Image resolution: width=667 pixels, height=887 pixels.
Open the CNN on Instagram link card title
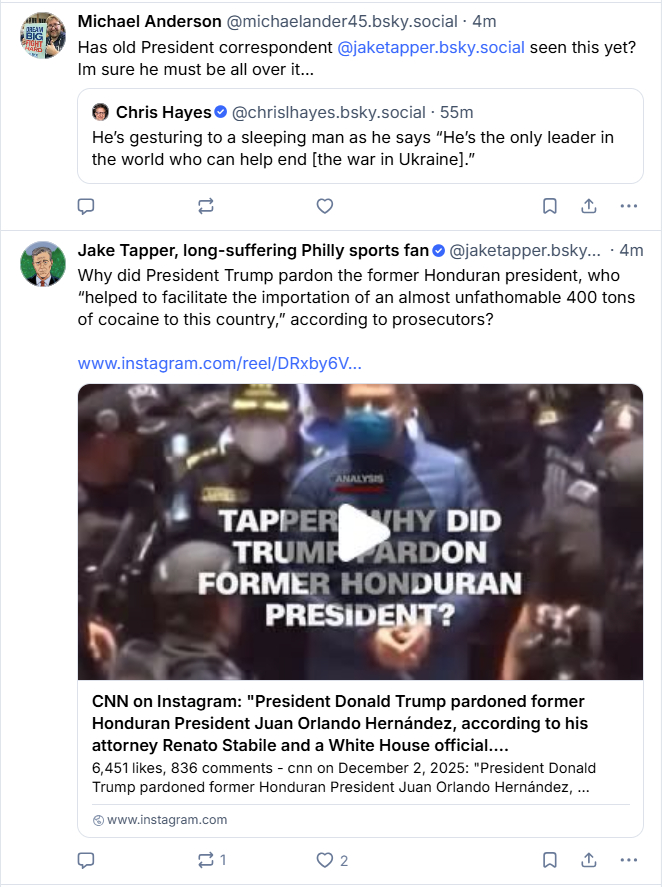338,723
